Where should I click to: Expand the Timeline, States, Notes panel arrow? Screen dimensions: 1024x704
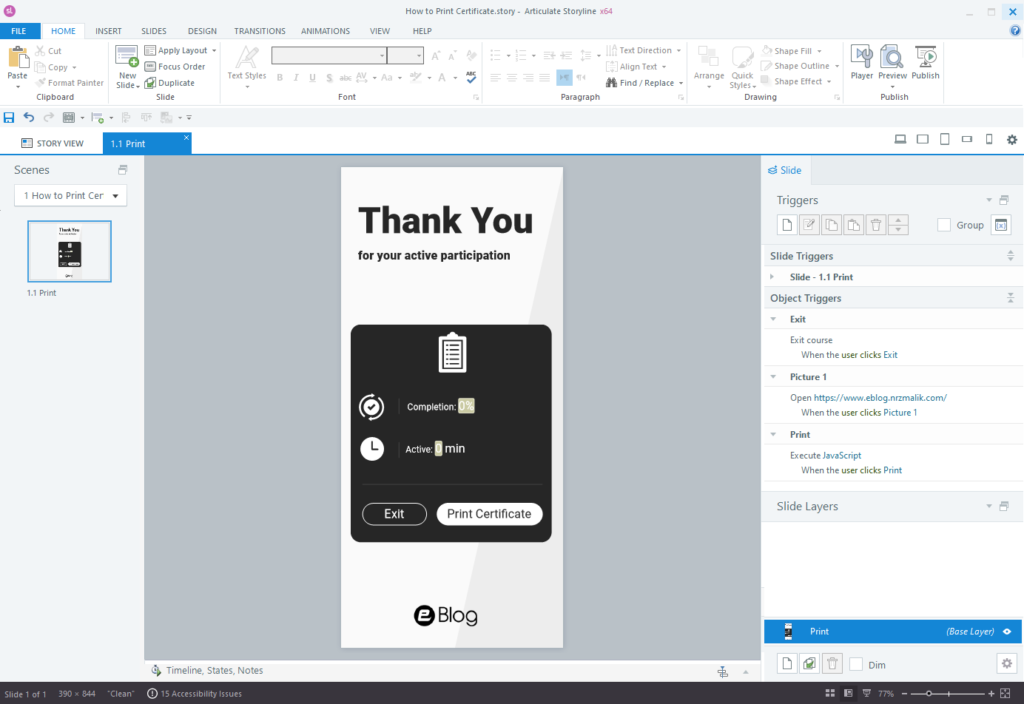pyautogui.click(x=745, y=671)
